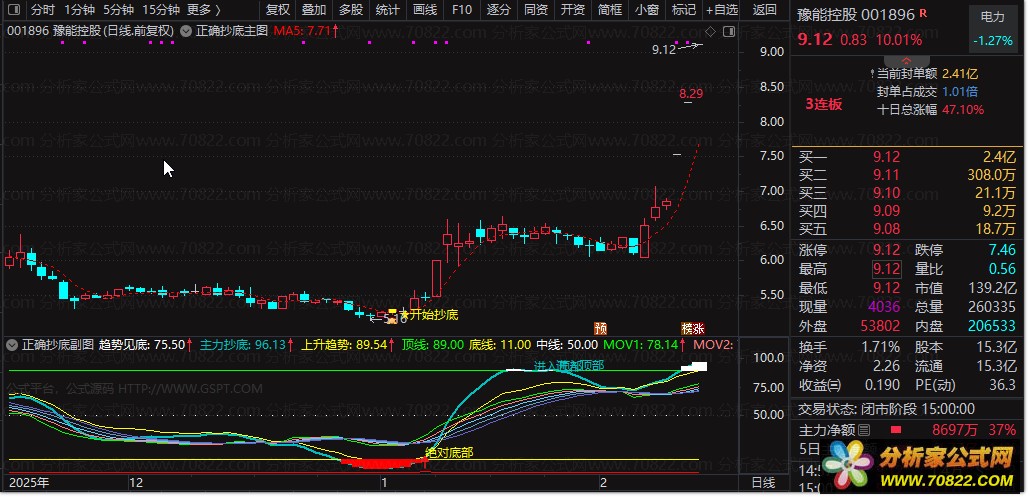
Task: Click the 标记 mark button
Action: point(684,10)
